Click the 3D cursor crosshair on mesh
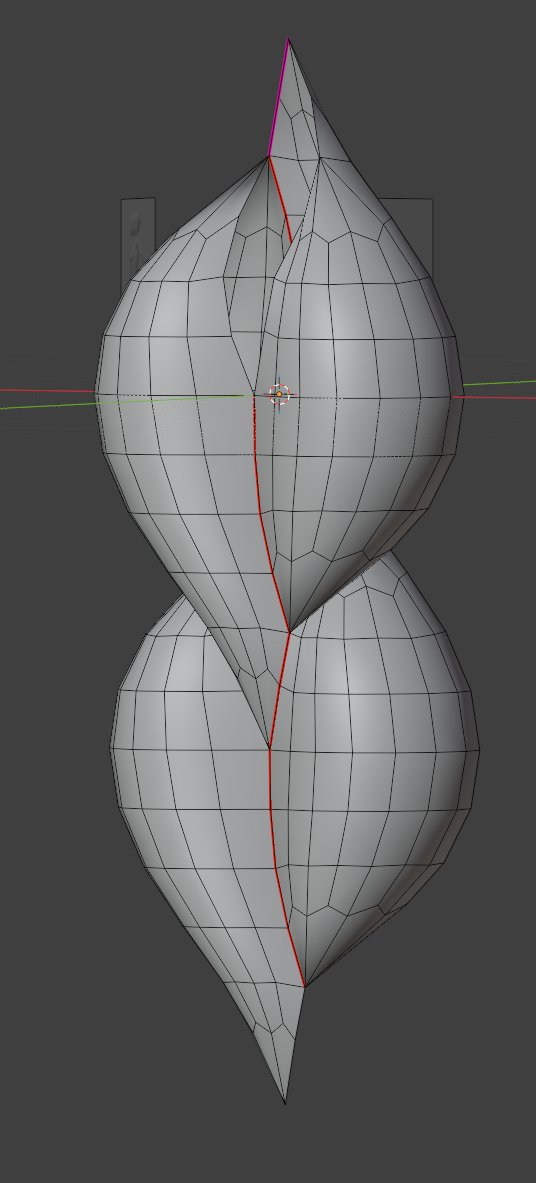Image resolution: width=536 pixels, height=1183 pixels. click(279, 394)
